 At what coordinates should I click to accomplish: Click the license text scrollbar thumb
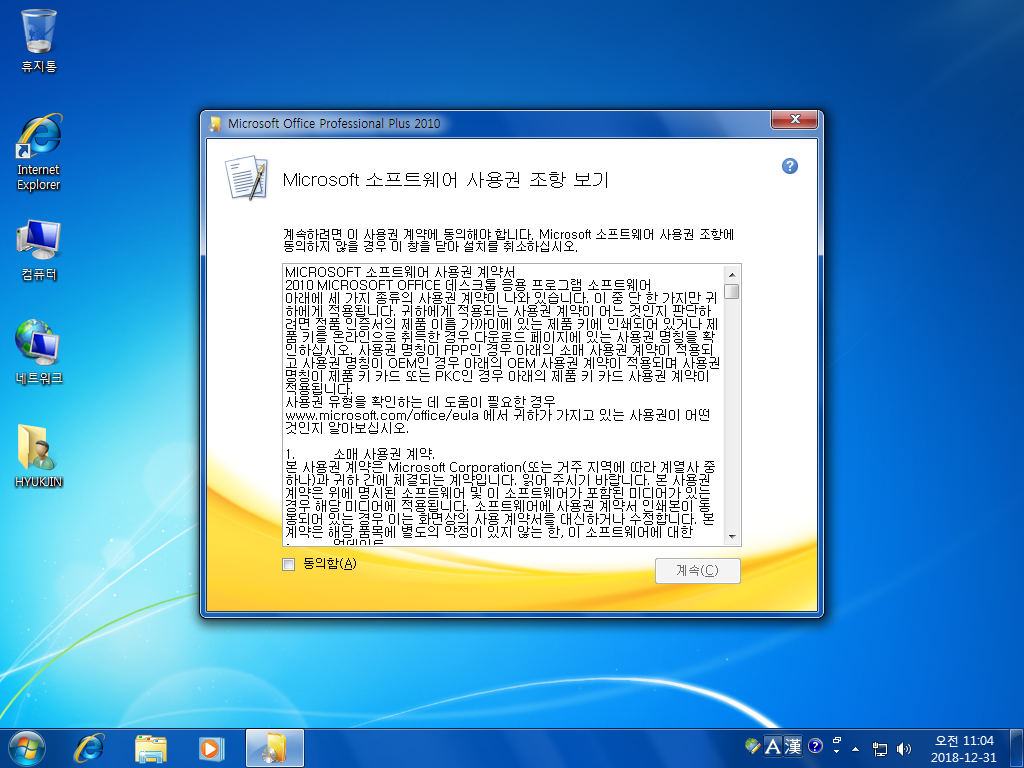click(x=731, y=291)
